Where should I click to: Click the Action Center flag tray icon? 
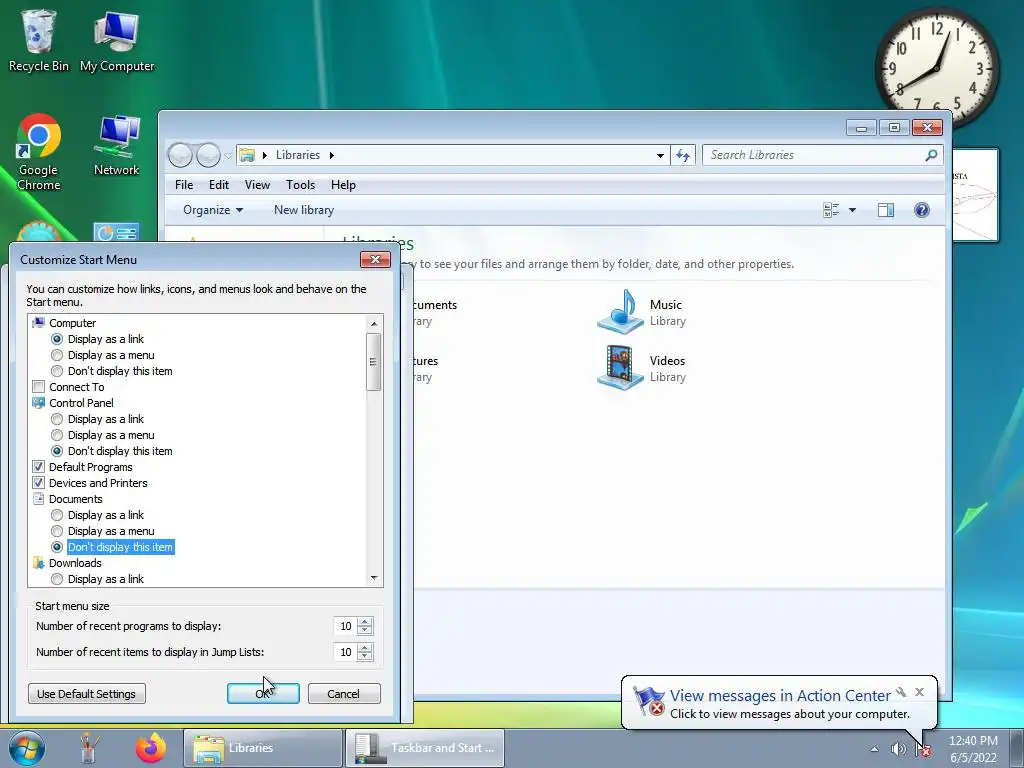point(923,749)
